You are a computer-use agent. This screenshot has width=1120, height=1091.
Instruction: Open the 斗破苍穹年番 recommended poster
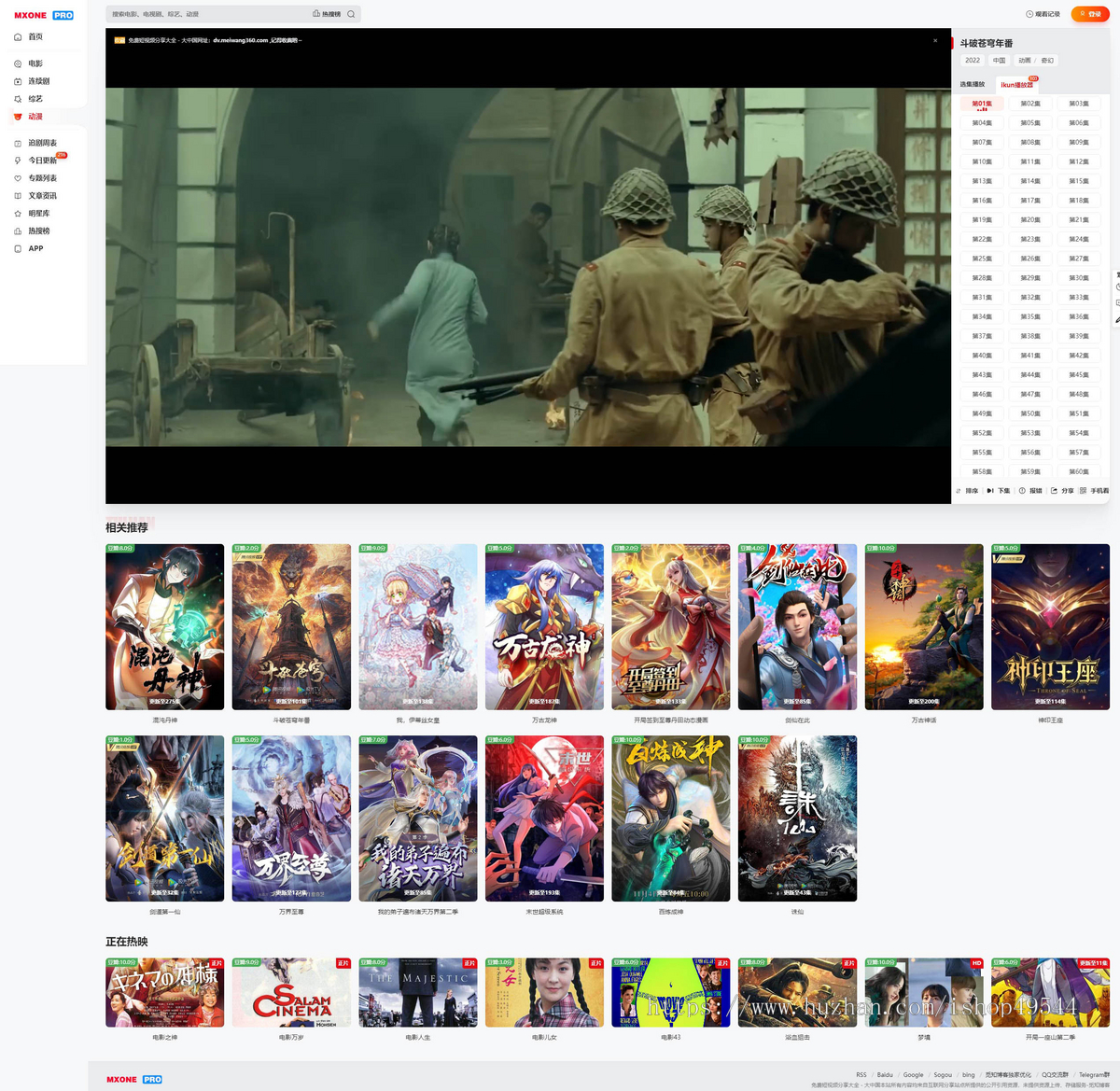point(291,627)
